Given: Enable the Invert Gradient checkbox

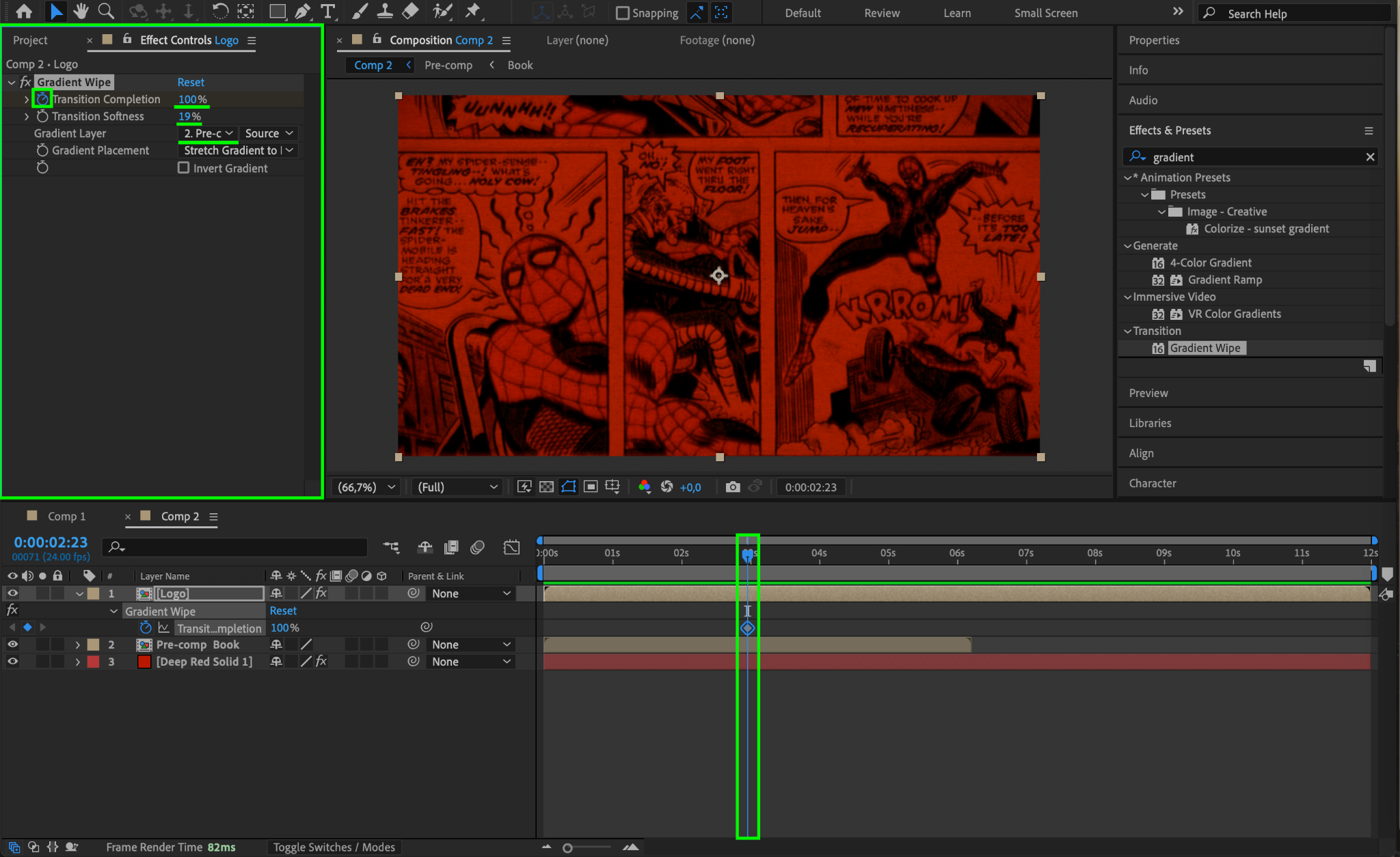Looking at the screenshot, I should point(183,167).
